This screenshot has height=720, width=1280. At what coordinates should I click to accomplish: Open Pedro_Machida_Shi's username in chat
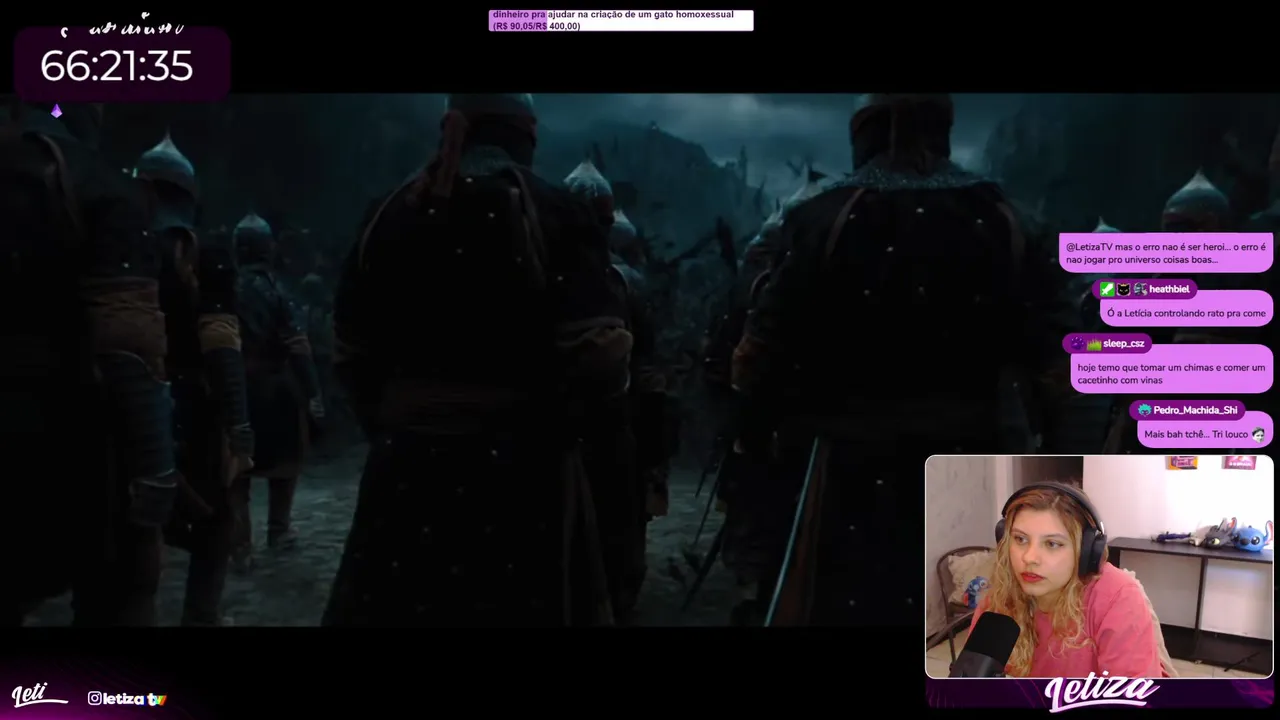tap(1195, 410)
